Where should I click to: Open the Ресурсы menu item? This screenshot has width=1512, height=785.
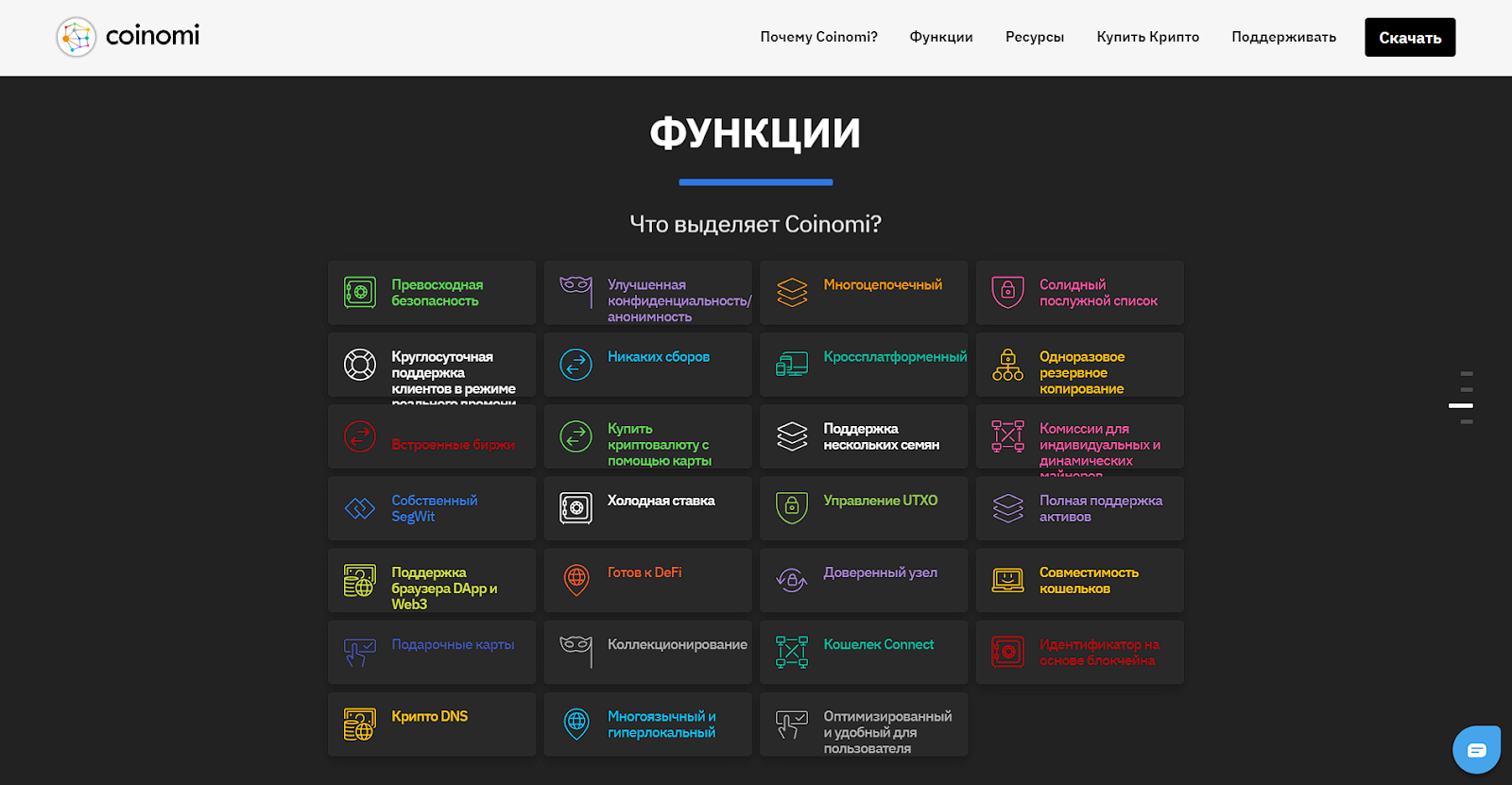(x=1035, y=37)
